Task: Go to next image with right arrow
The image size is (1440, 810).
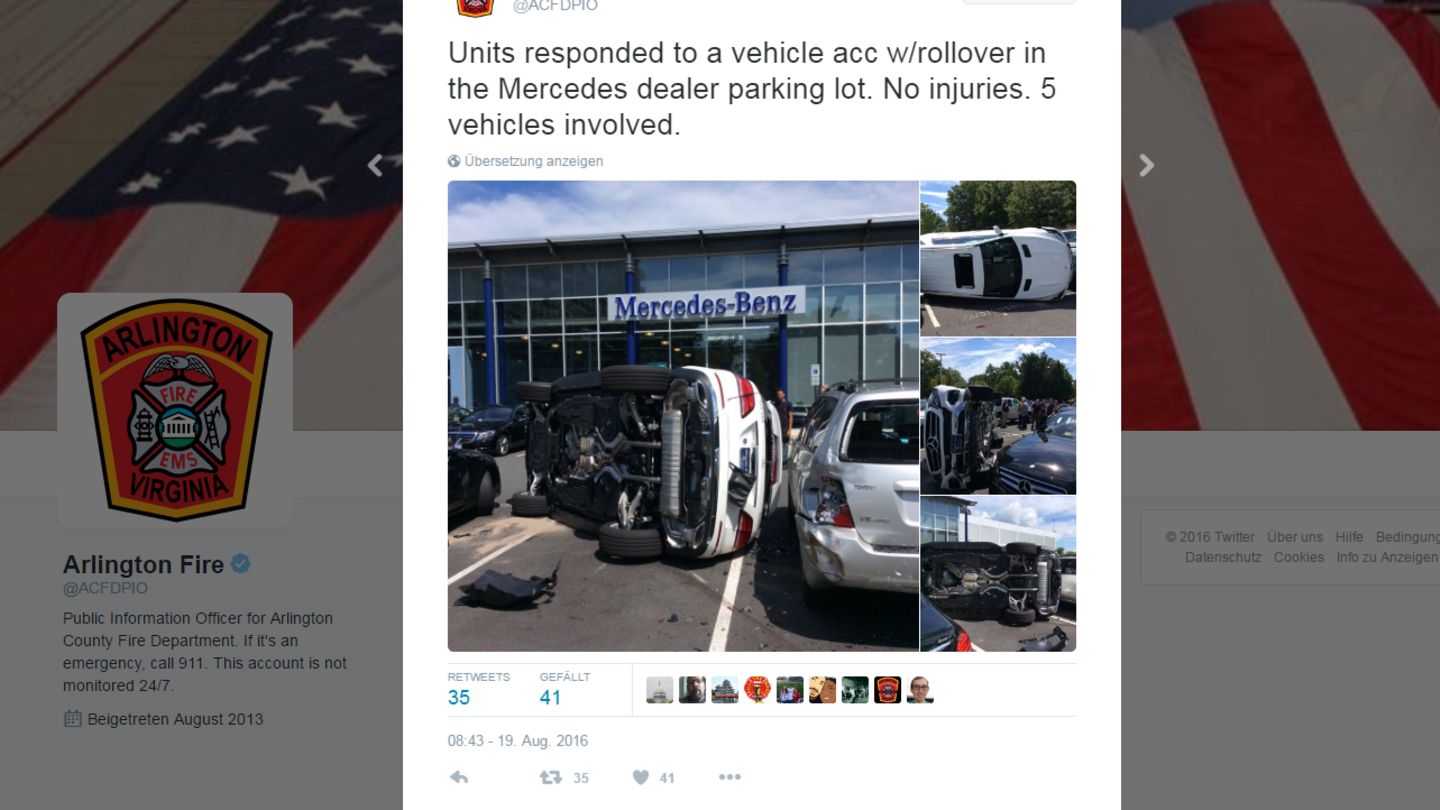Action: click(x=1146, y=165)
